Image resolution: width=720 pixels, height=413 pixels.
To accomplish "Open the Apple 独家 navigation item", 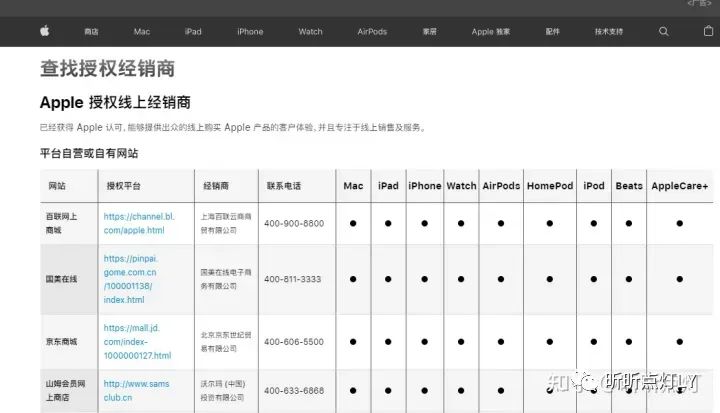I will (x=490, y=32).
